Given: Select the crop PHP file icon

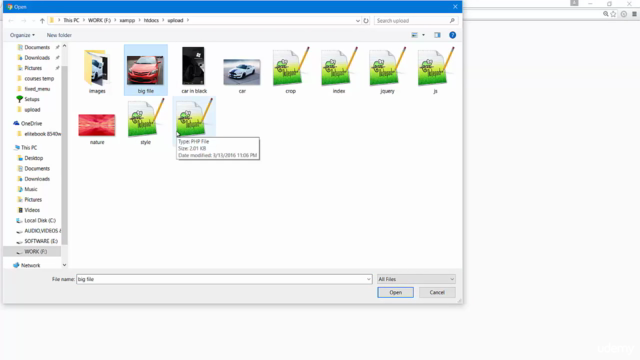Looking at the screenshot, I should coord(290,67).
